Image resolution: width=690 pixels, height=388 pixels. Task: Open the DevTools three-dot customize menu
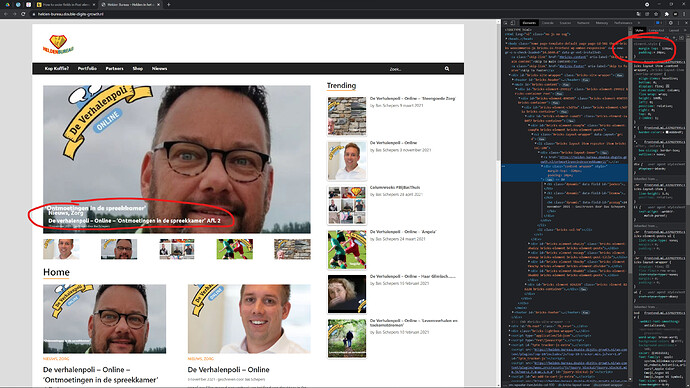click(x=678, y=23)
